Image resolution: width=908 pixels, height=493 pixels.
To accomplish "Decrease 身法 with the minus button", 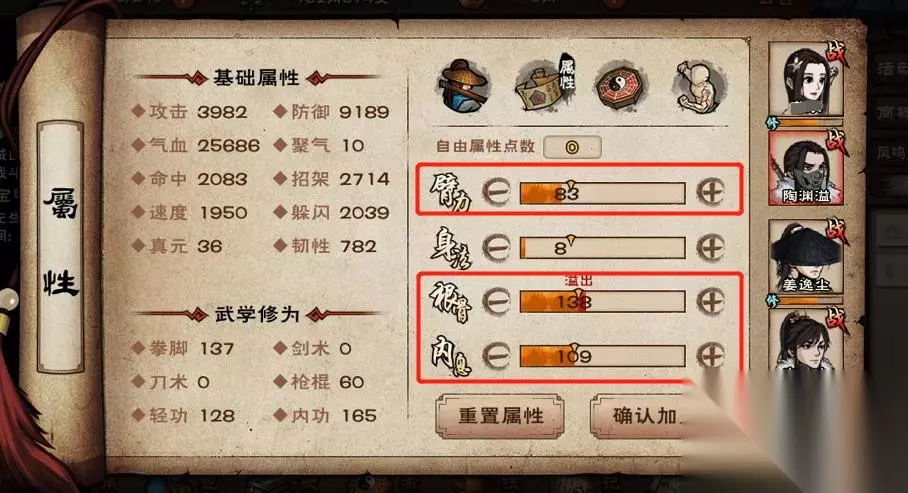I will pyautogui.click(x=496, y=247).
